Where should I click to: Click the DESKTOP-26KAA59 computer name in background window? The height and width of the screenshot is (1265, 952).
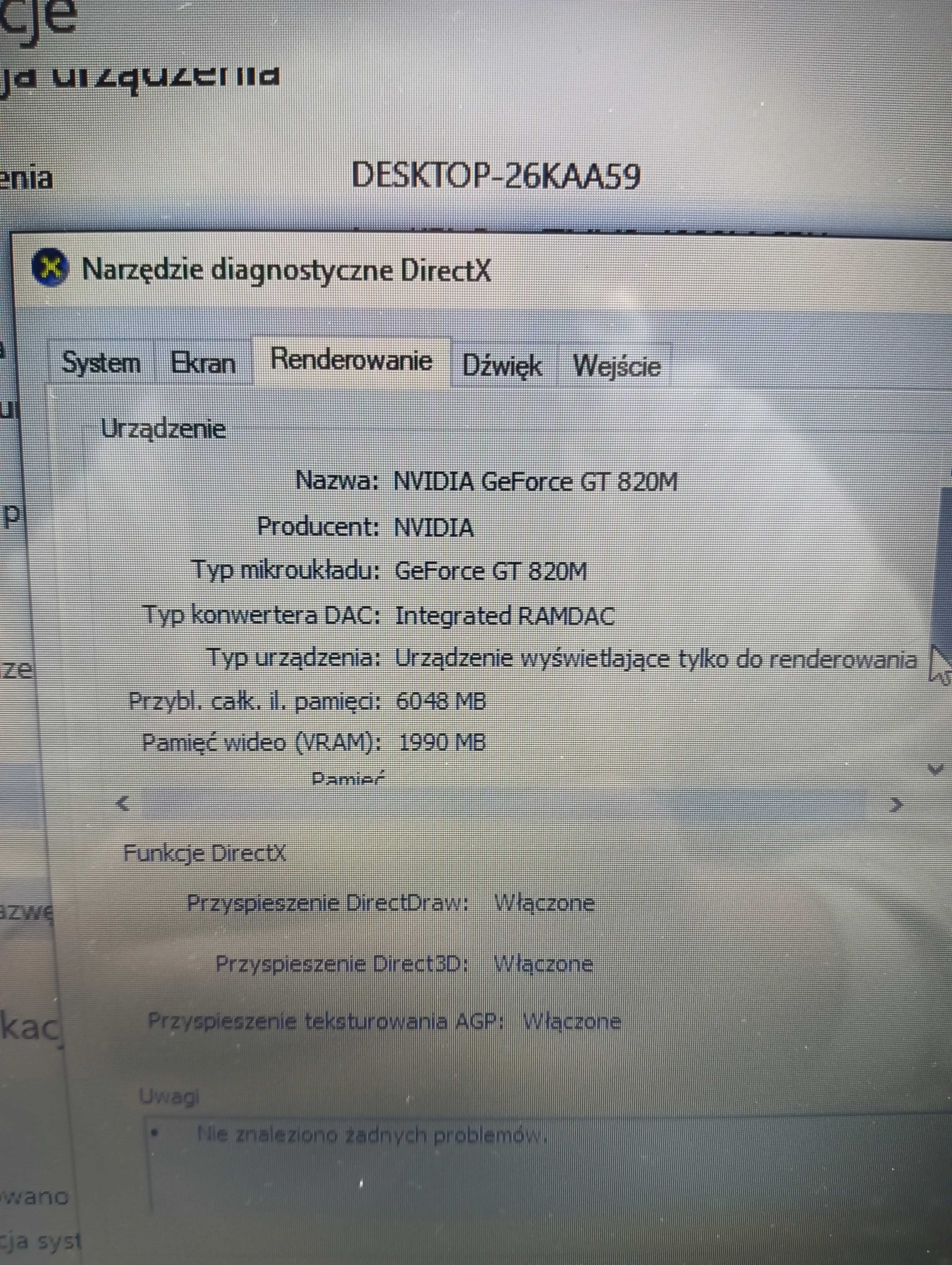point(496,175)
